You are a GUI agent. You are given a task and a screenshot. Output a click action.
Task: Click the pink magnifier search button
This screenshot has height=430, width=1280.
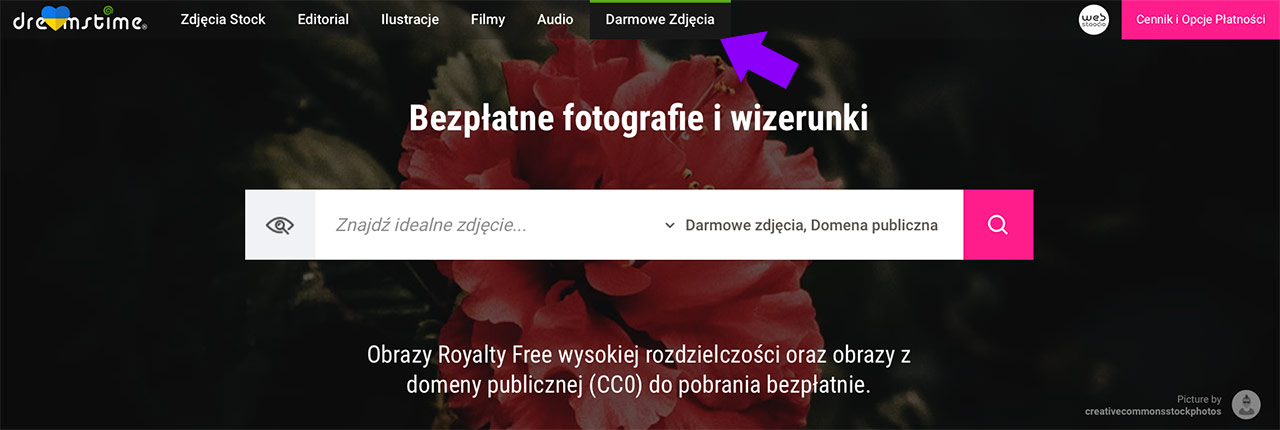(x=998, y=225)
